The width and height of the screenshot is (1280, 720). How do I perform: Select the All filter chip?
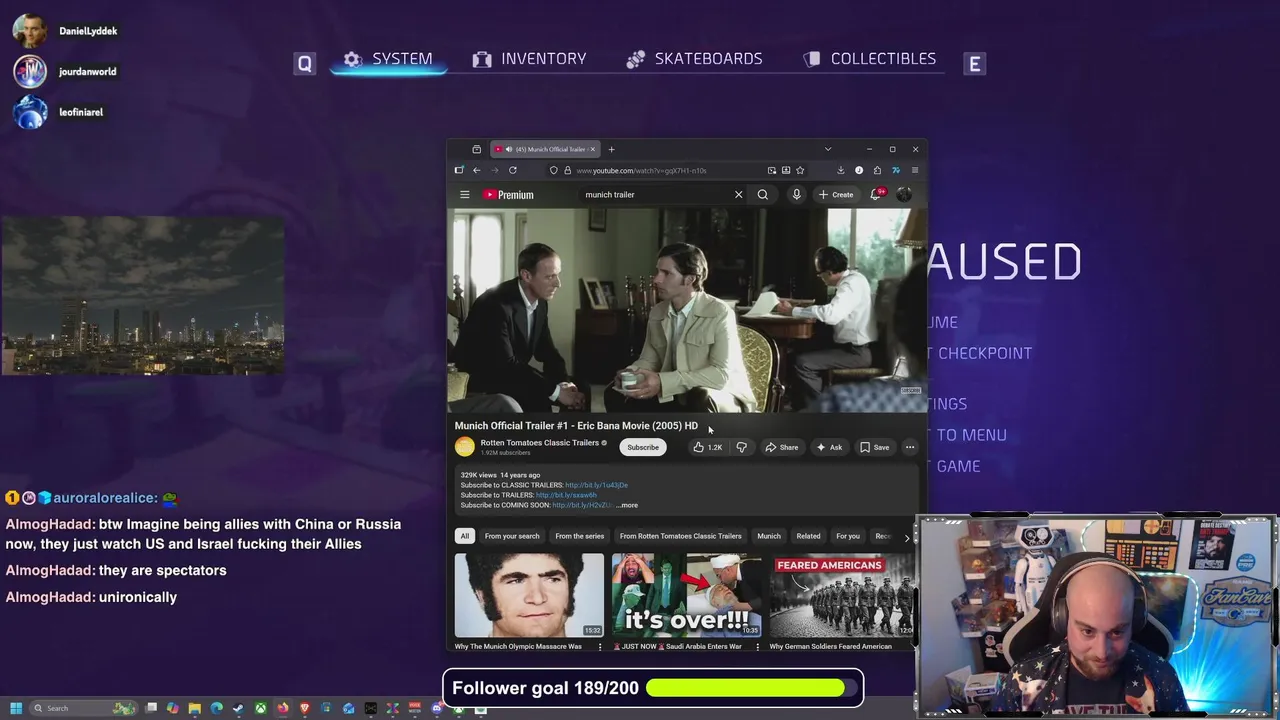pyautogui.click(x=464, y=536)
